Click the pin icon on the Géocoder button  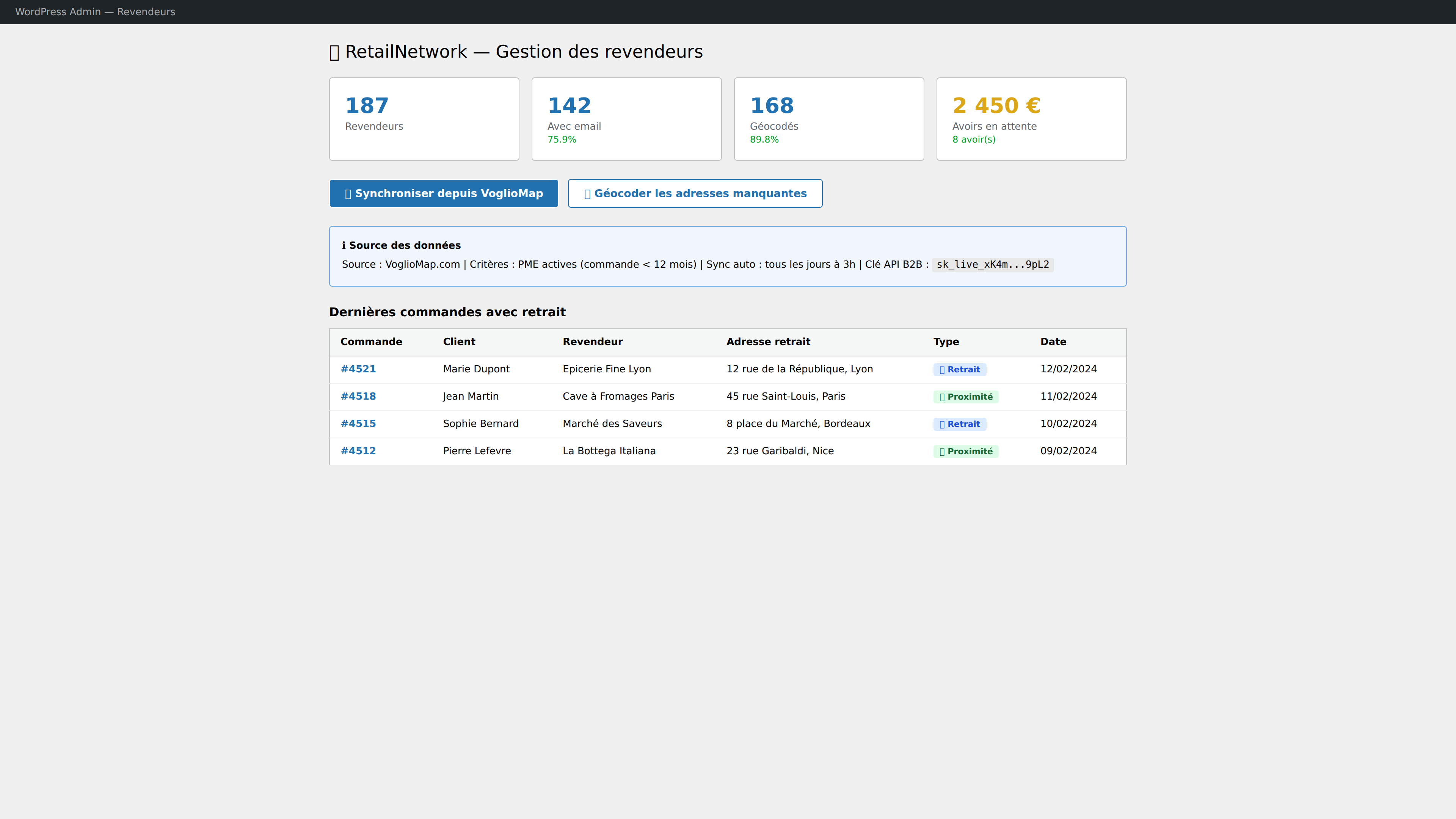588,193
